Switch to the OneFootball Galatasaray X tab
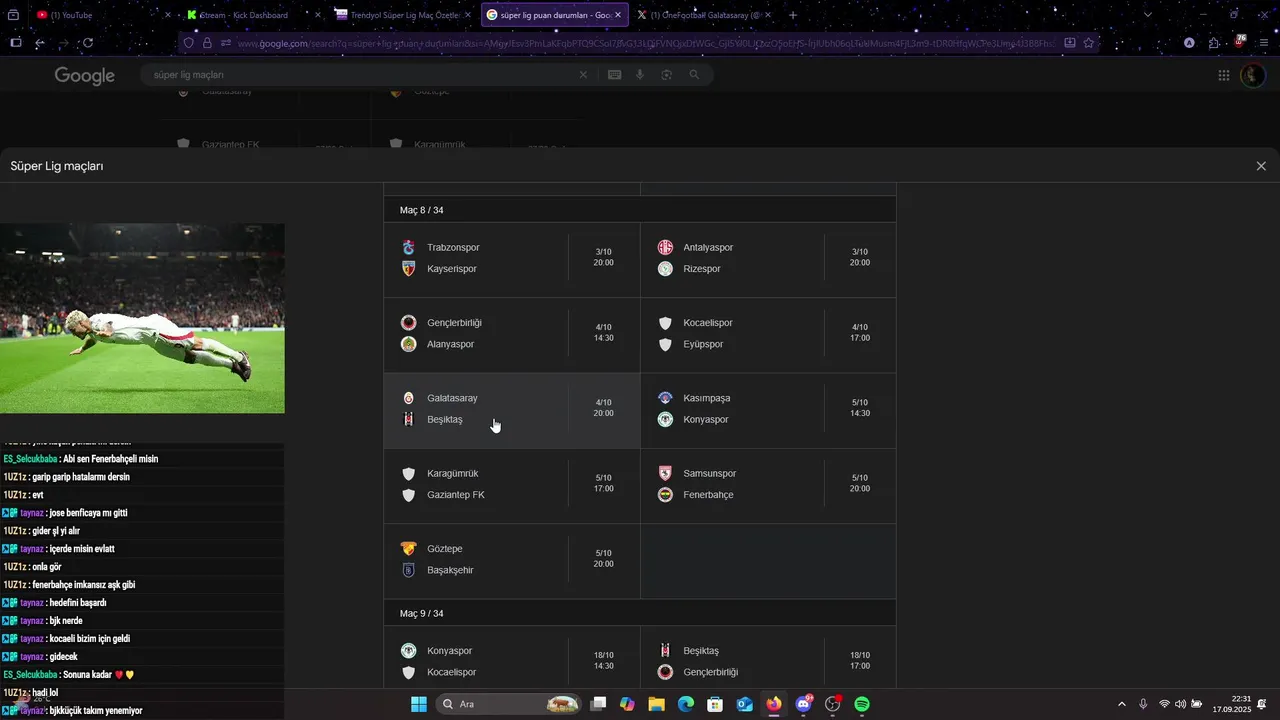This screenshot has width=1280, height=720. click(702, 15)
